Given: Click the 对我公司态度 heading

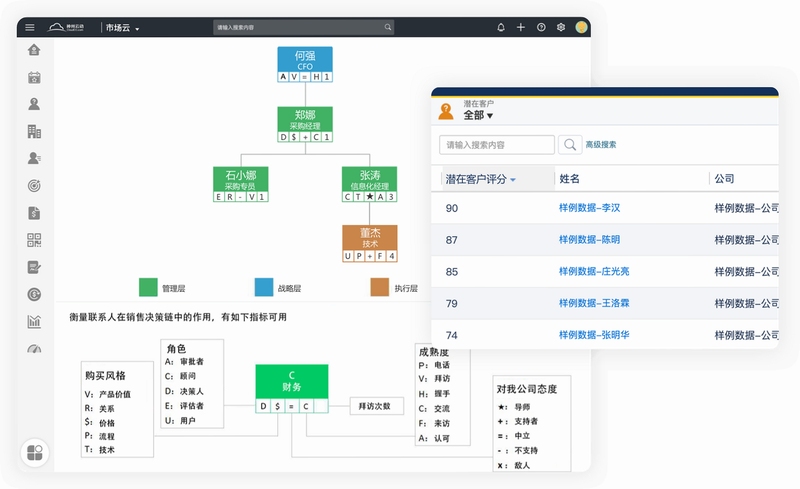Looking at the screenshot, I should tap(527, 389).
